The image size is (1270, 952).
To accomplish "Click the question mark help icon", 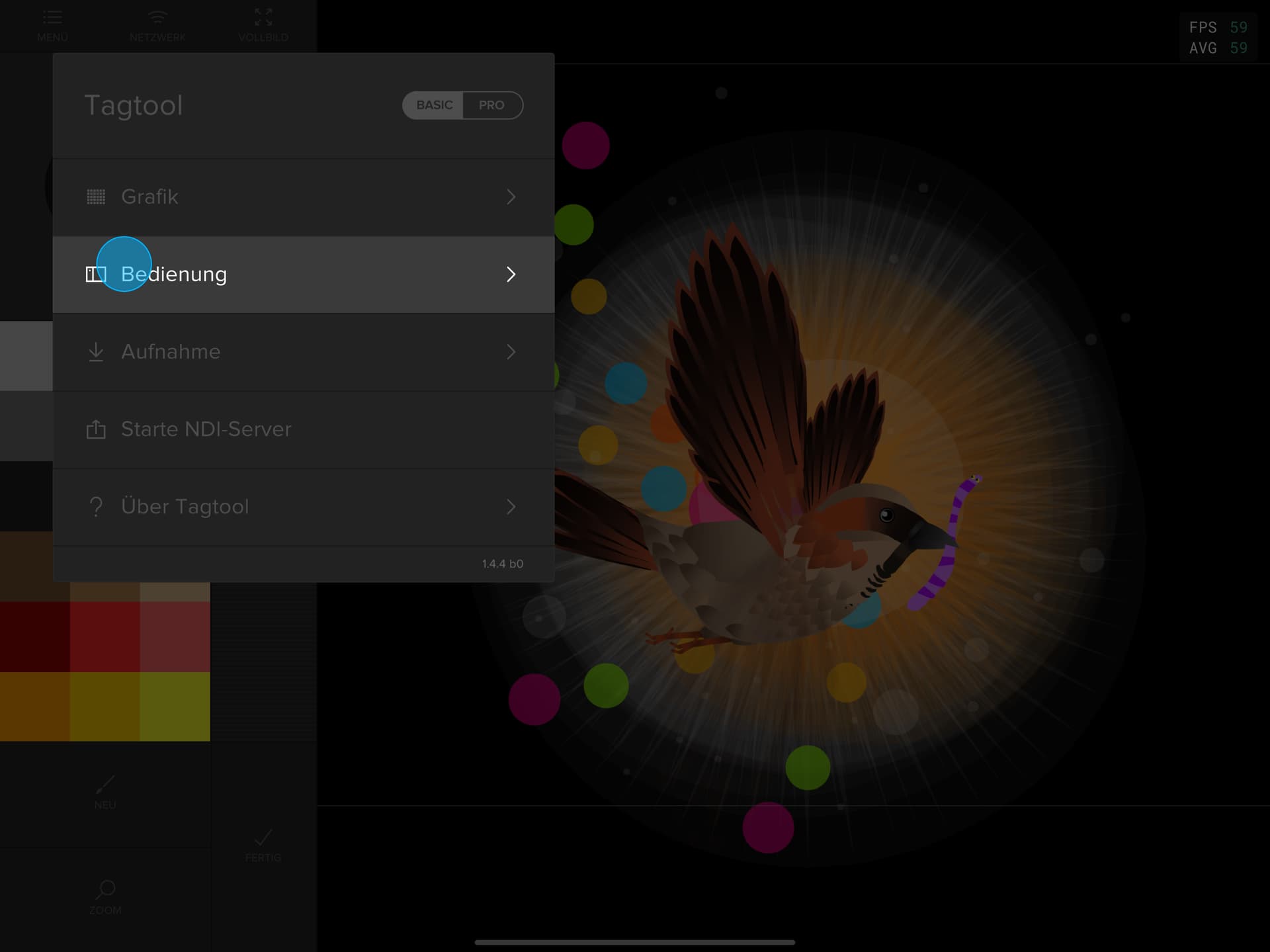I will [x=96, y=507].
